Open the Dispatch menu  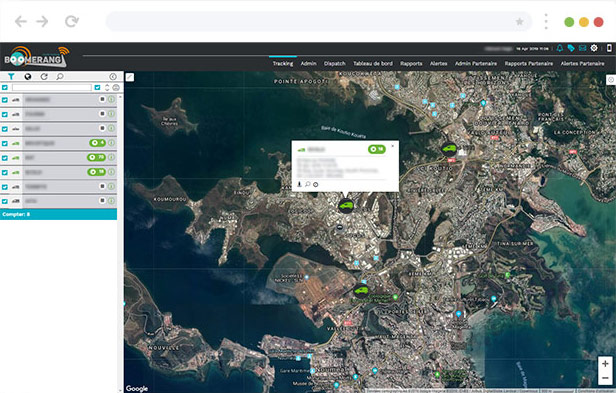(335, 63)
